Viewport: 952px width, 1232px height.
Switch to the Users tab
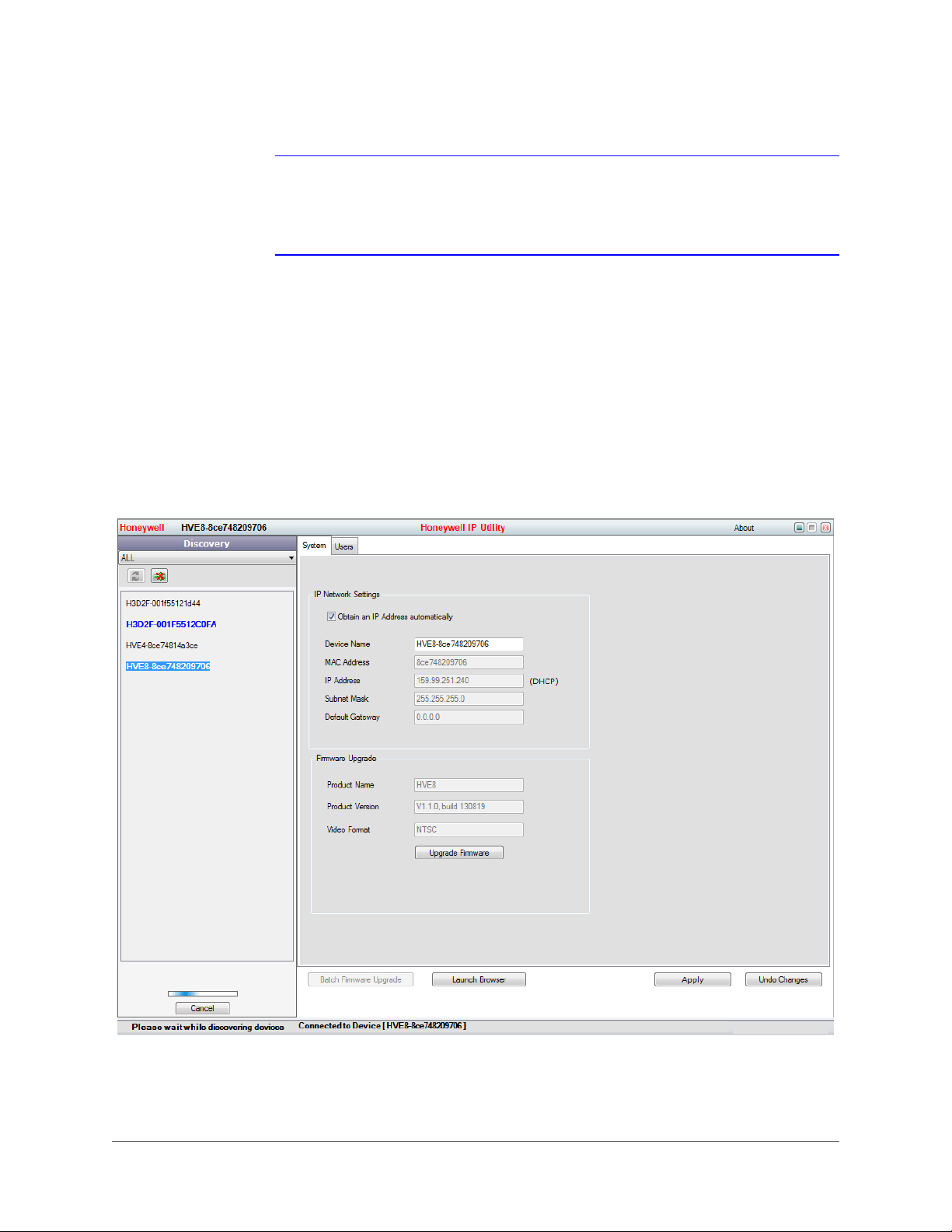344,546
